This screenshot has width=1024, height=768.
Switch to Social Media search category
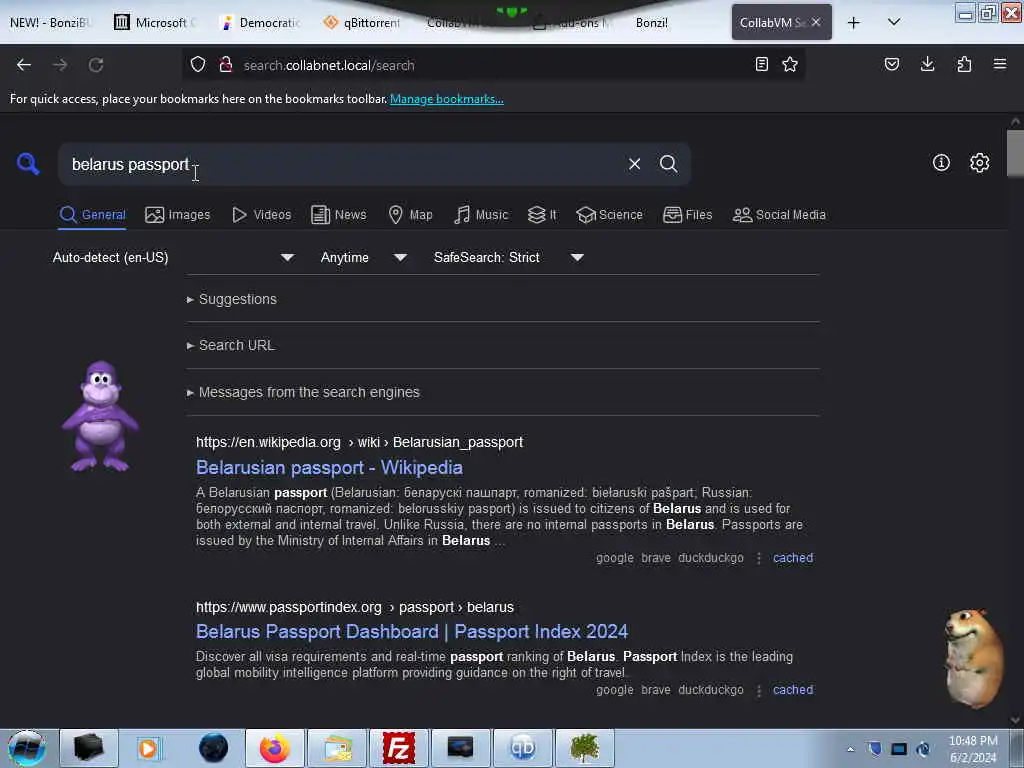pos(779,215)
